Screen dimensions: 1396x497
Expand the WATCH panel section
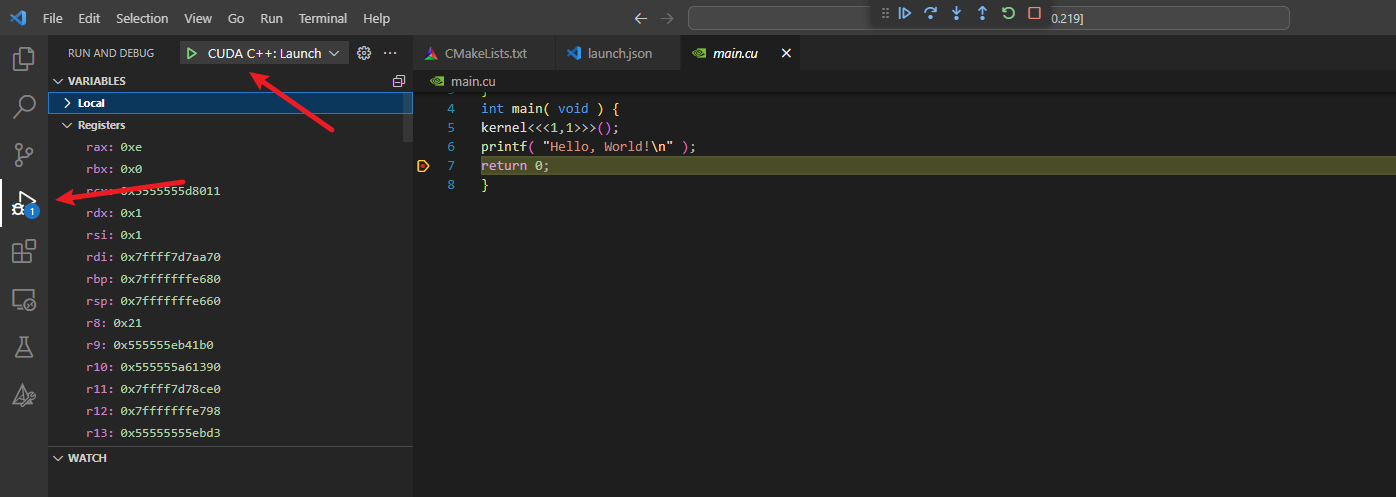[87, 458]
